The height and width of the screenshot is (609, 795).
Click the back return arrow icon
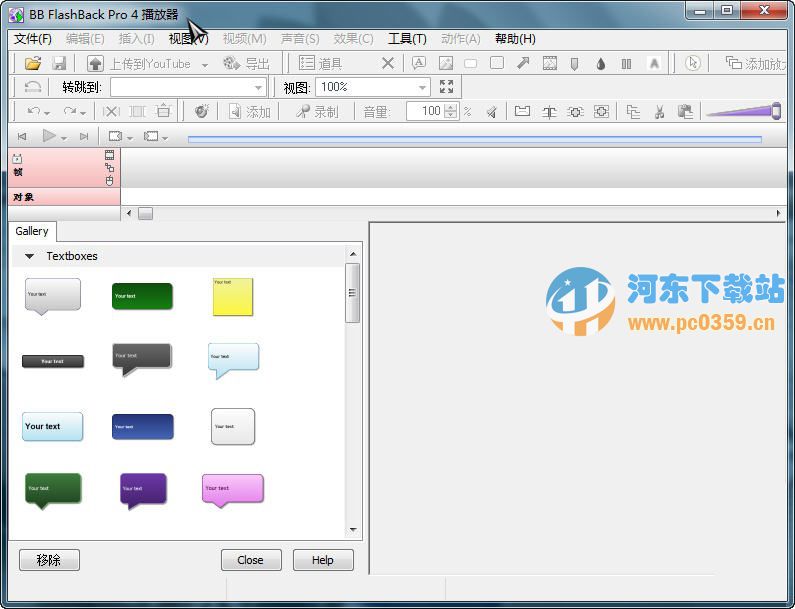(x=33, y=87)
